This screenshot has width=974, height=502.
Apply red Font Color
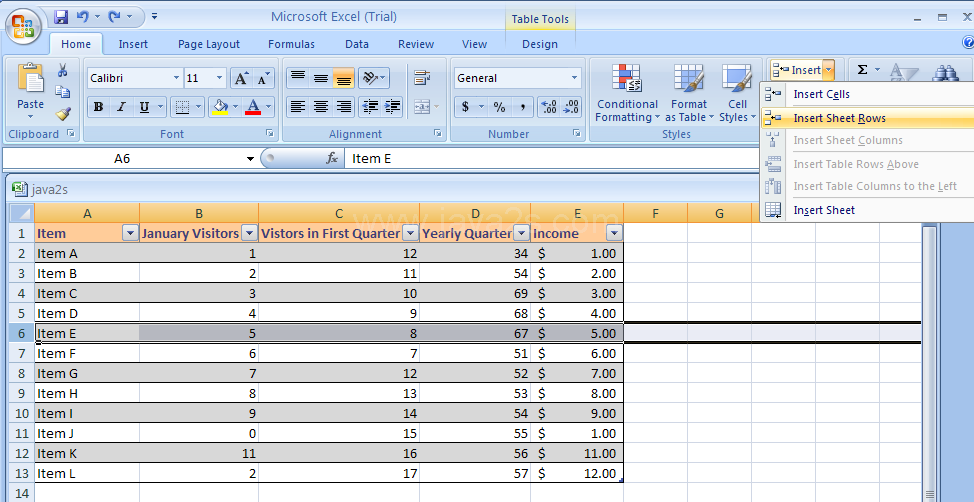253,107
